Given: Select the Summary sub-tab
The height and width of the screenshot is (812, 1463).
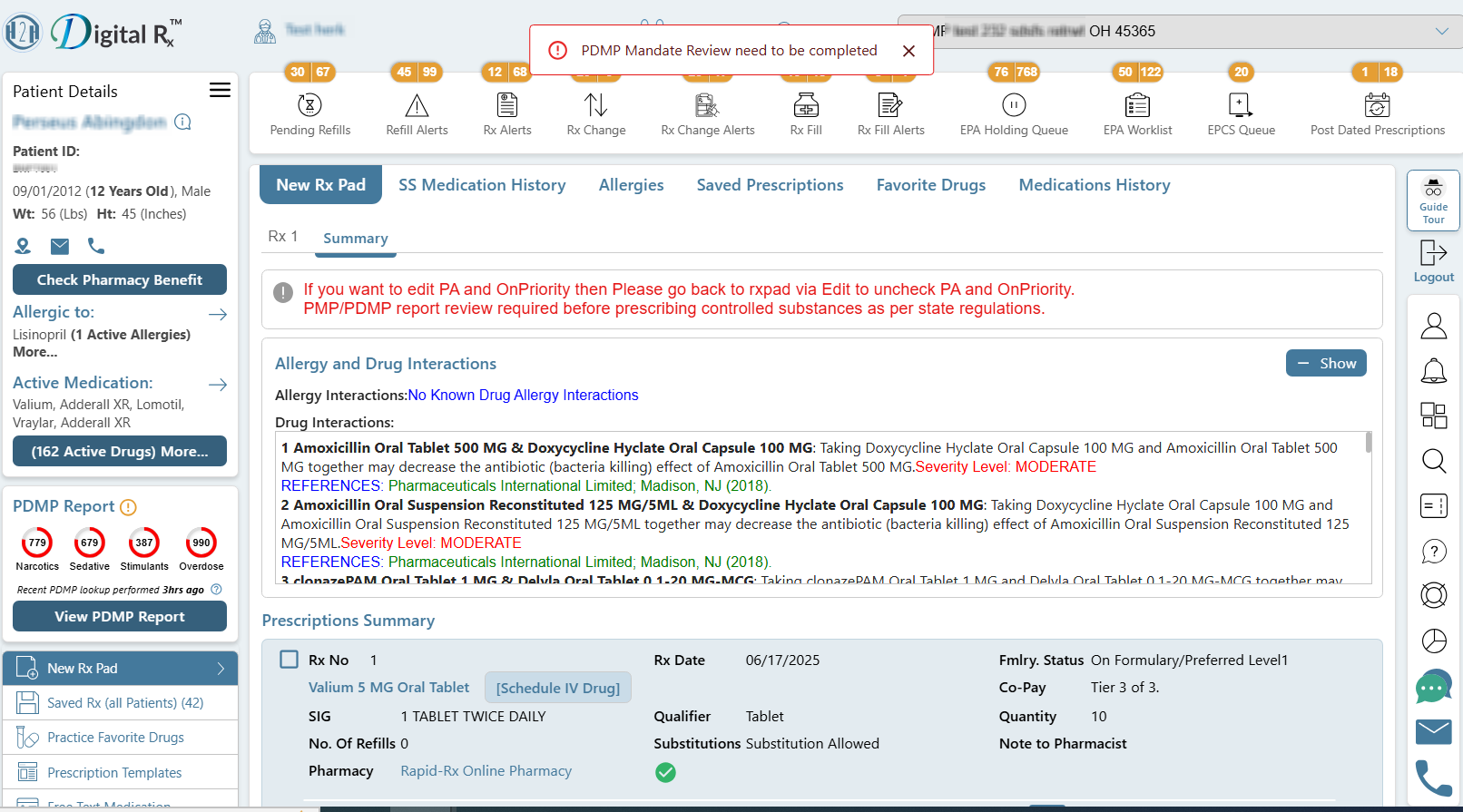Looking at the screenshot, I should point(356,238).
